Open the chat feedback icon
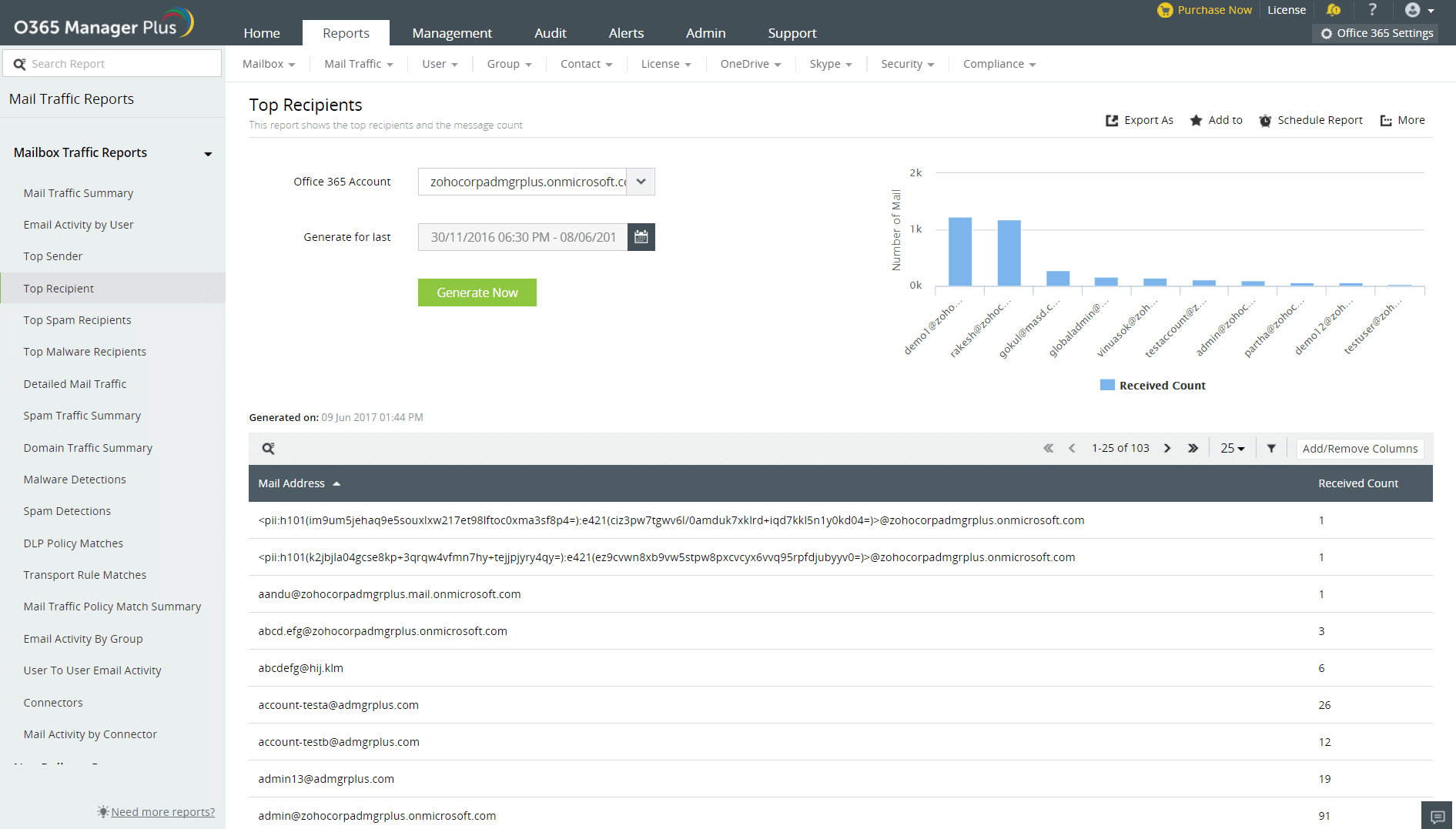This screenshot has height=829, width=1456. tap(1438, 816)
